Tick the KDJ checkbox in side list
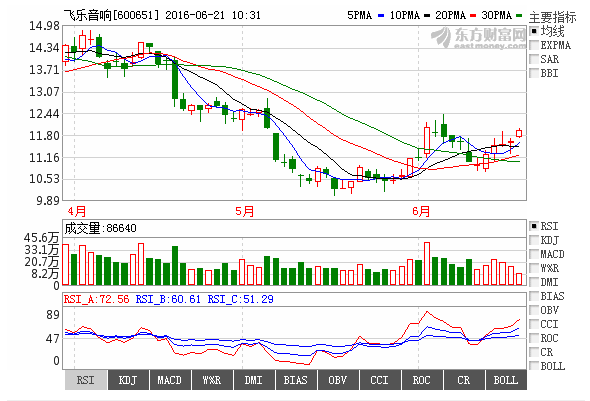This screenshot has width=590, height=401. tap(534, 240)
